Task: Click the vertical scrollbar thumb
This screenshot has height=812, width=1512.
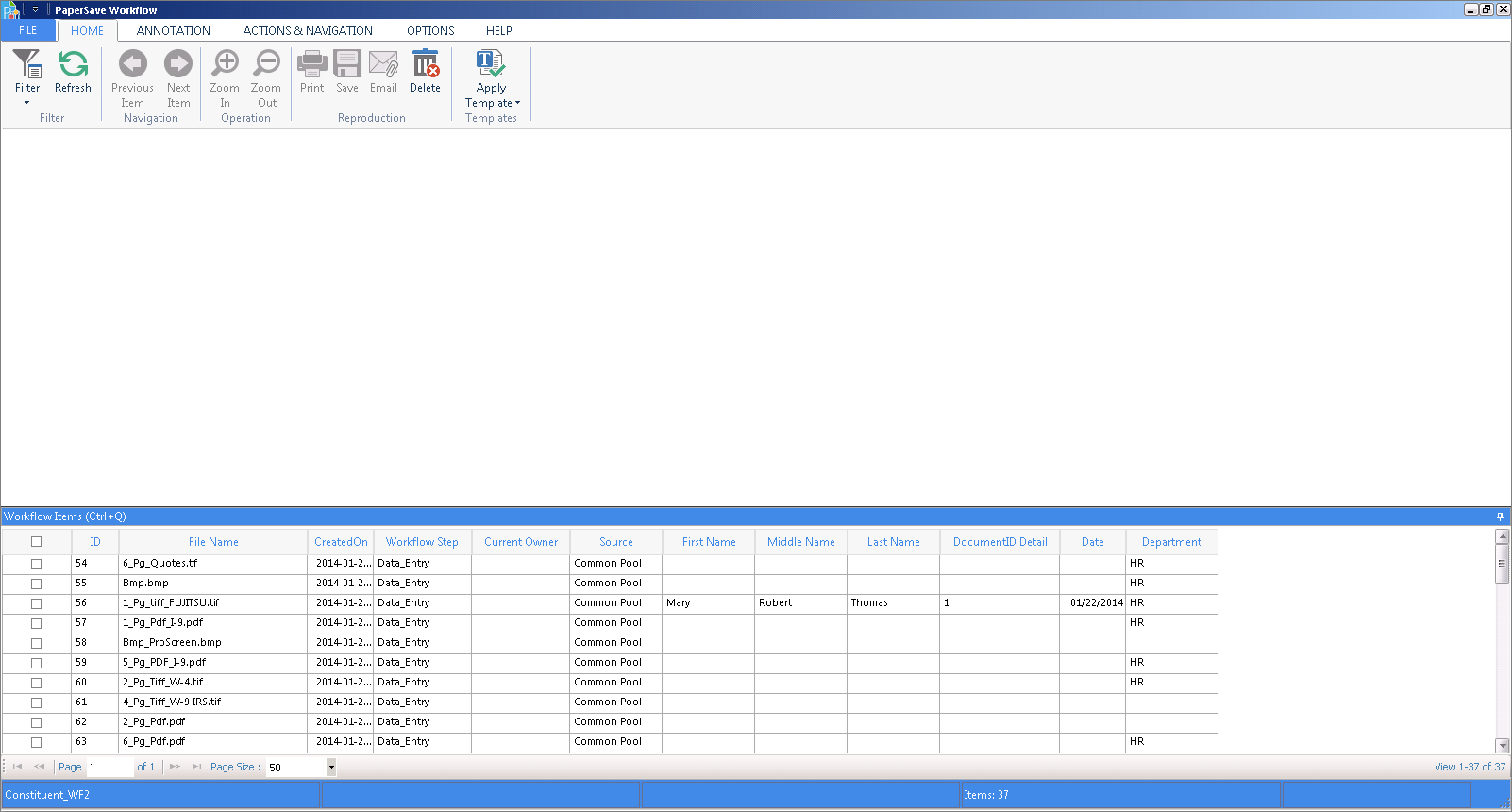Action: [x=1503, y=564]
